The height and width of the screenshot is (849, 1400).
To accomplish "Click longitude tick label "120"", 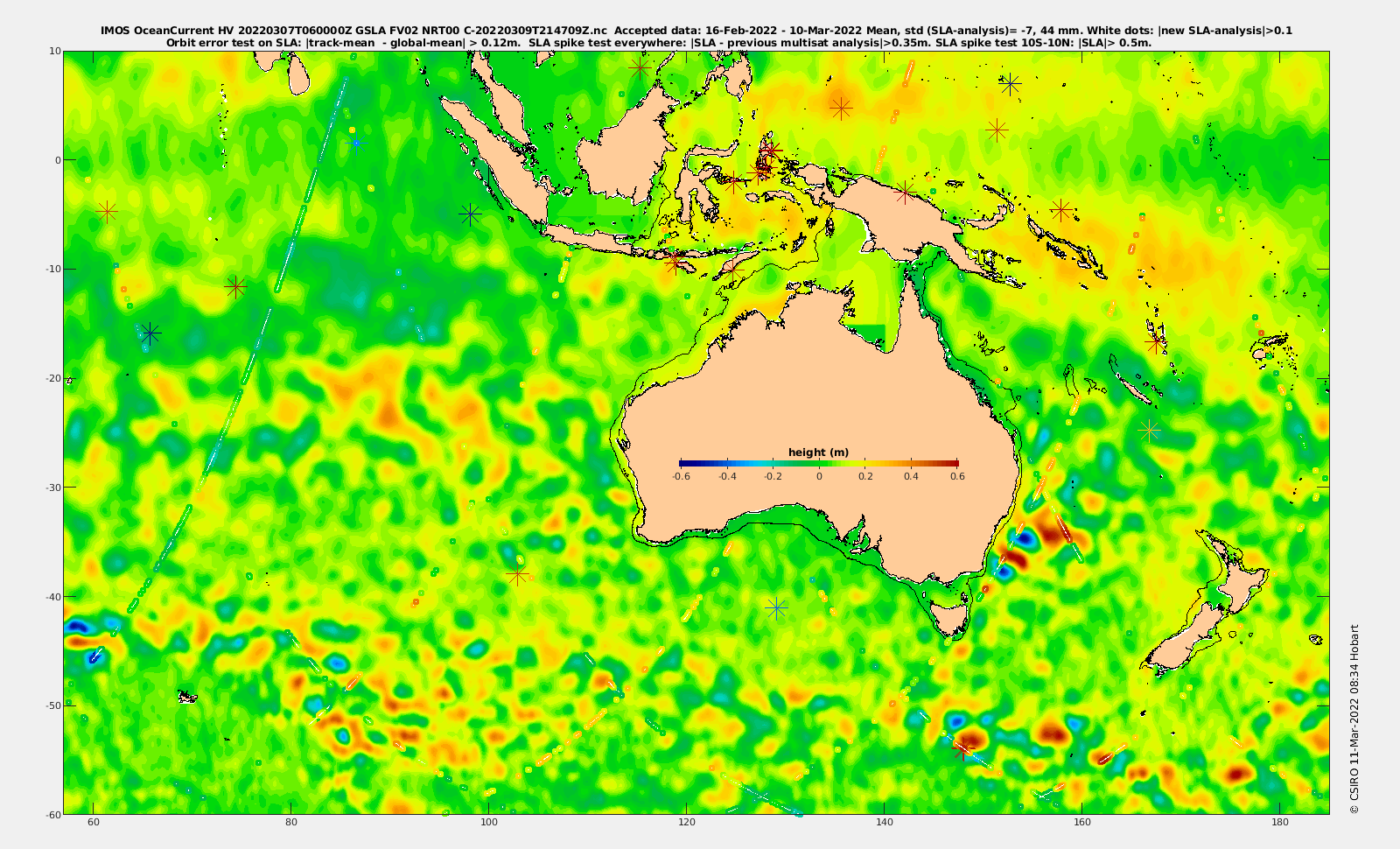I will (x=687, y=823).
